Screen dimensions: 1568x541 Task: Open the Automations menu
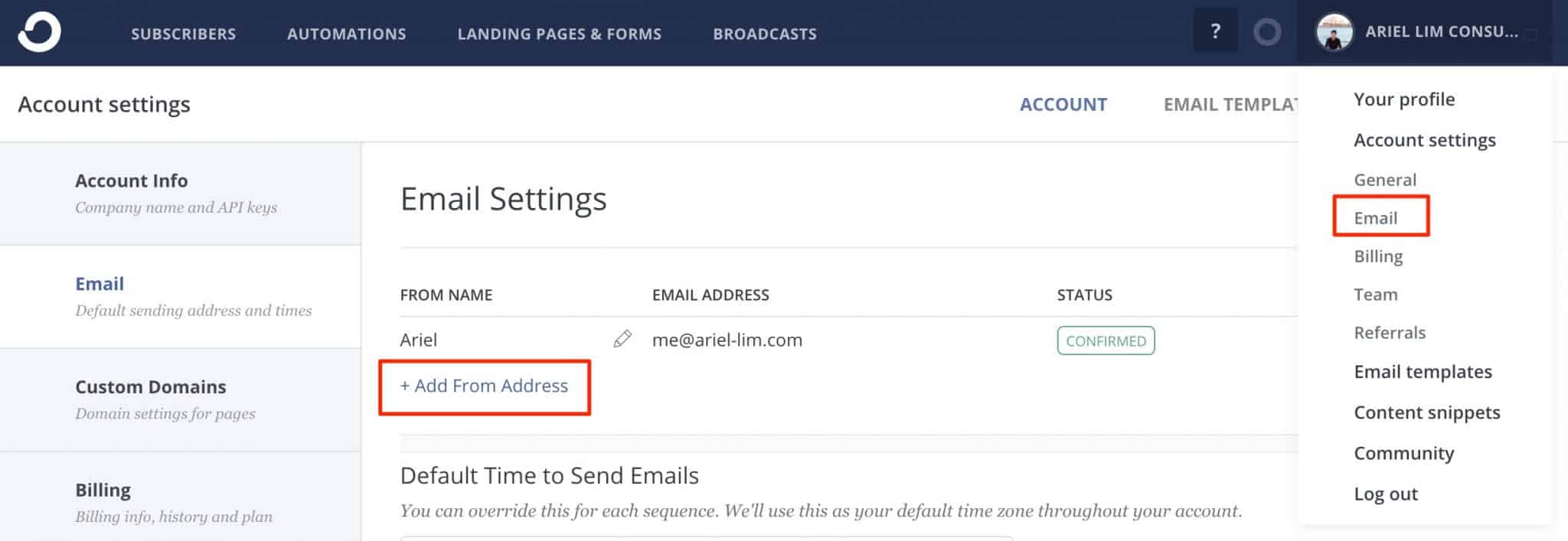click(347, 34)
